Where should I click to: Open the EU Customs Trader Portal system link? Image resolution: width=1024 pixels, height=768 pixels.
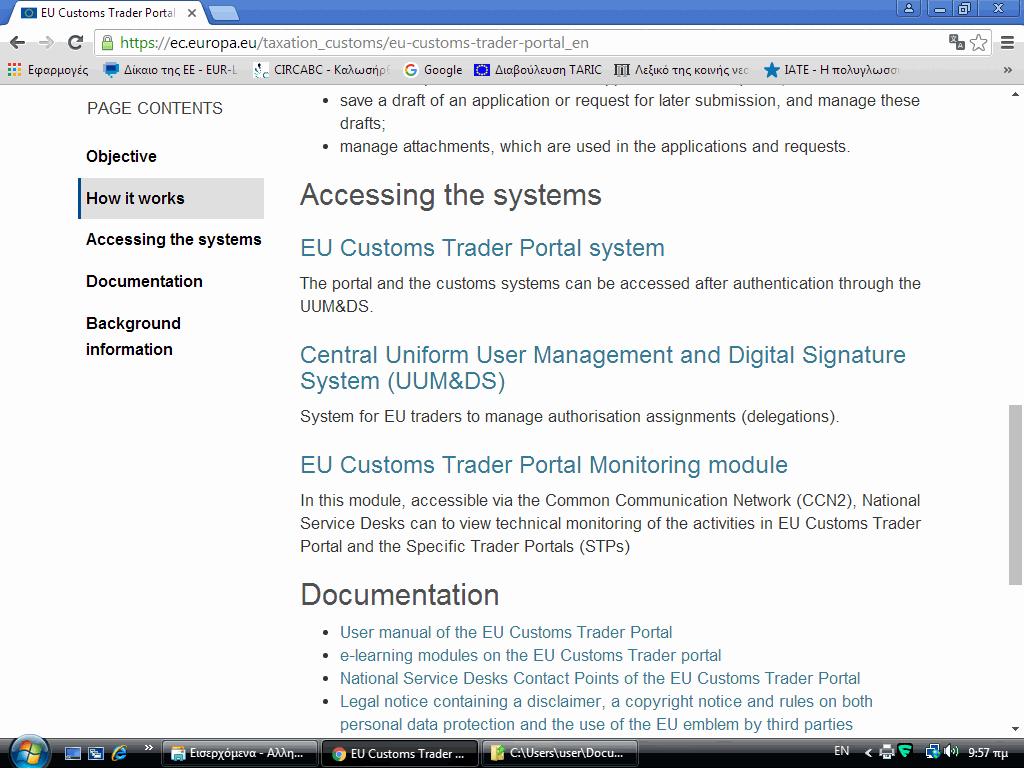click(x=482, y=248)
